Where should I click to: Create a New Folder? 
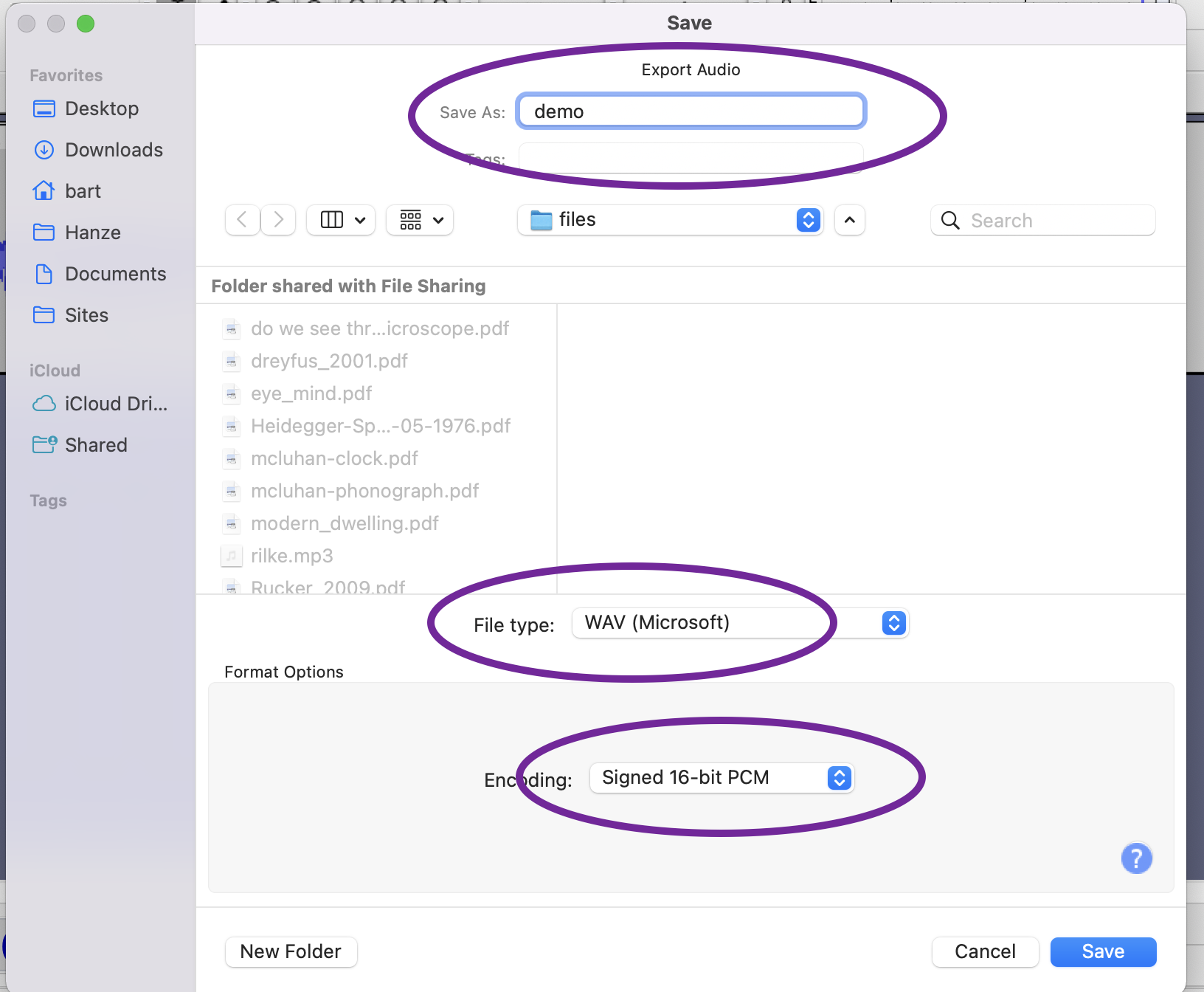click(291, 951)
